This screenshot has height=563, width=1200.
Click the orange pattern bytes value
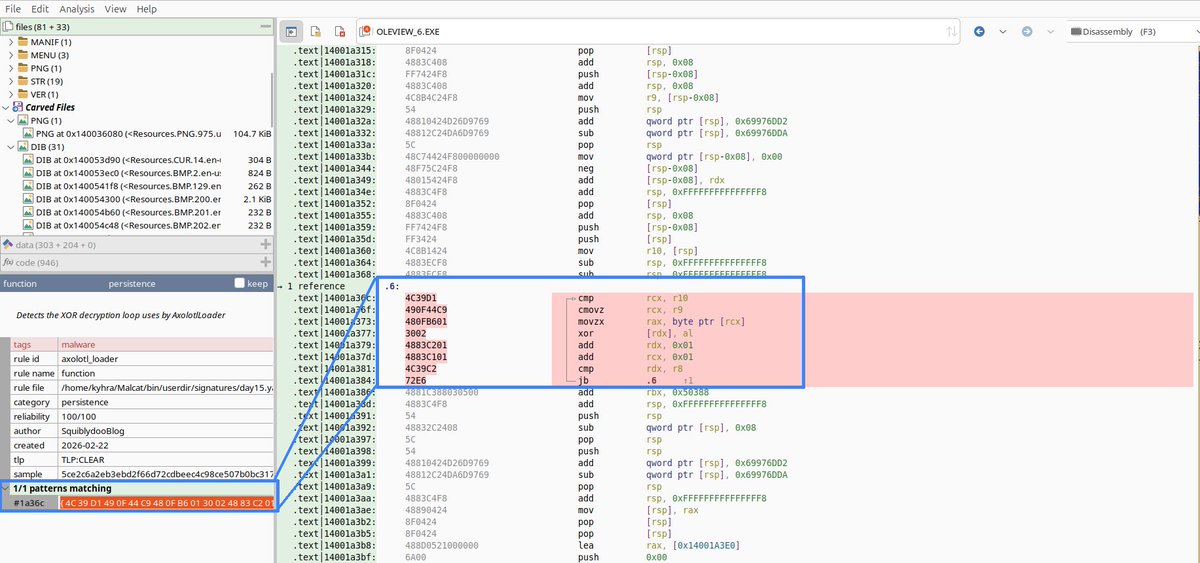point(166,501)
